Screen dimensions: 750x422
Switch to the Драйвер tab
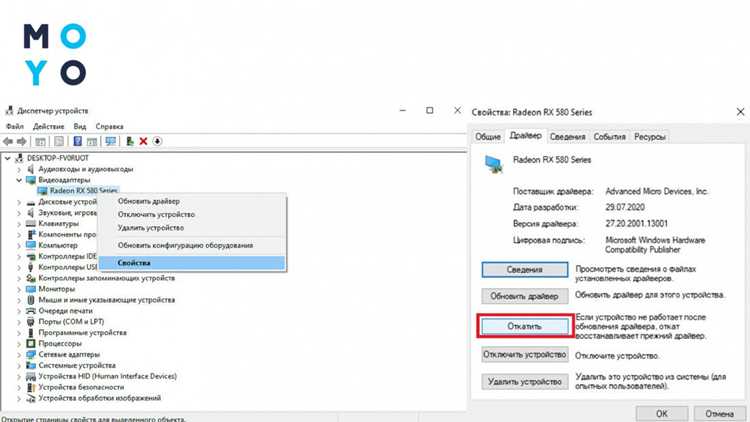click(525, 136)
